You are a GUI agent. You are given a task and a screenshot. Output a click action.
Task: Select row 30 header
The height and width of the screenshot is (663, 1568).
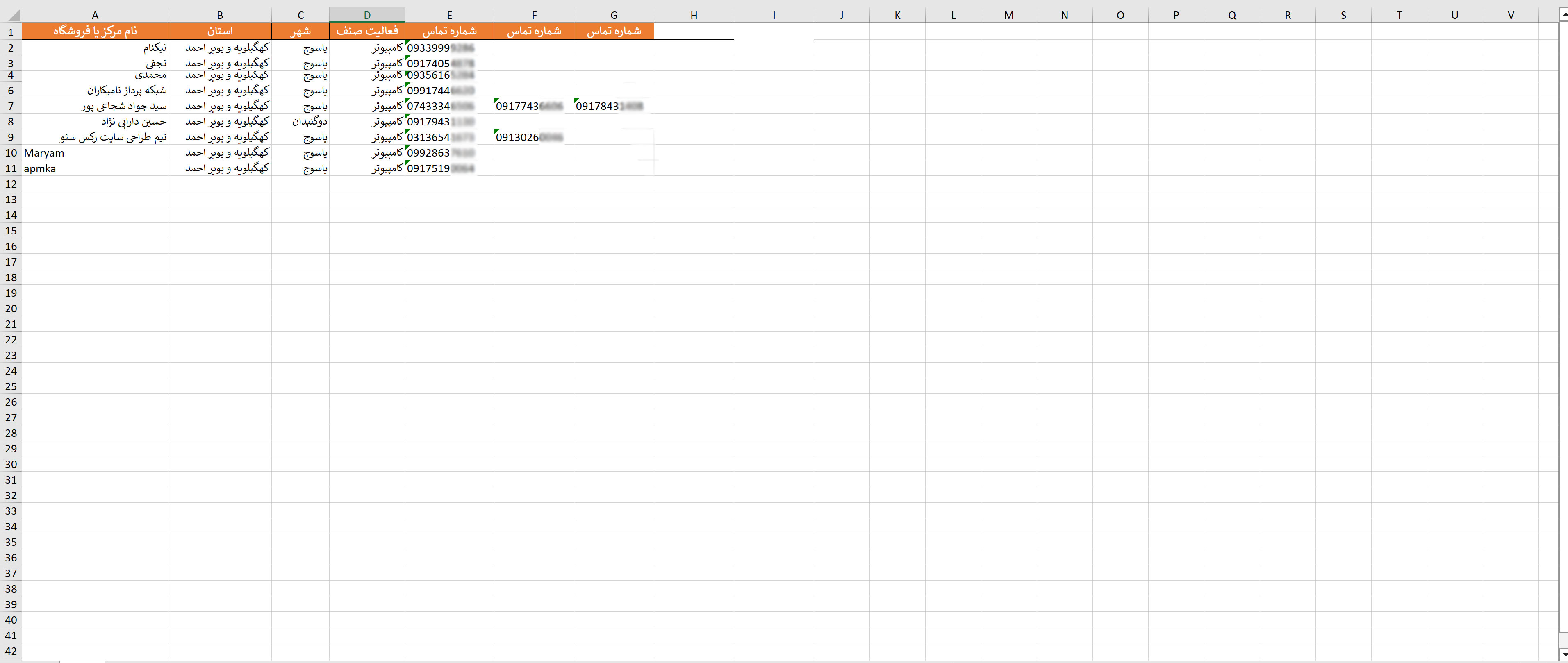click(x=11, y=464)
